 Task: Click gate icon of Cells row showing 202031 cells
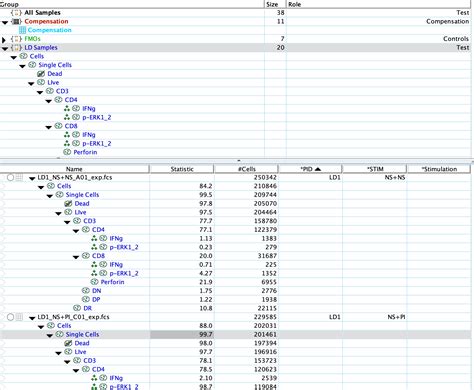click(51, 326)
